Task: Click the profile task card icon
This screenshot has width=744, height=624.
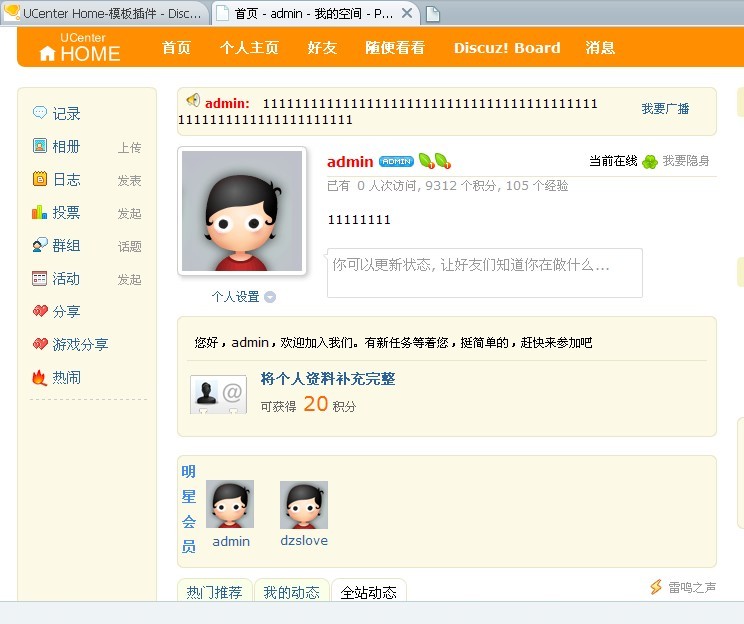Action: [218, 394]
